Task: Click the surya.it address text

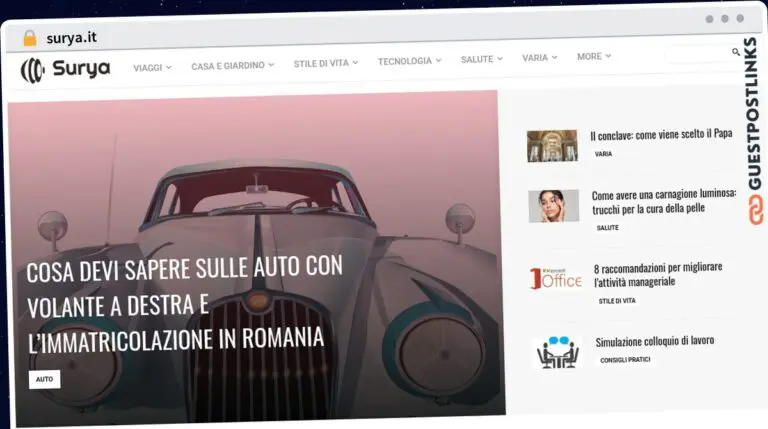Action: coord(72,38)
